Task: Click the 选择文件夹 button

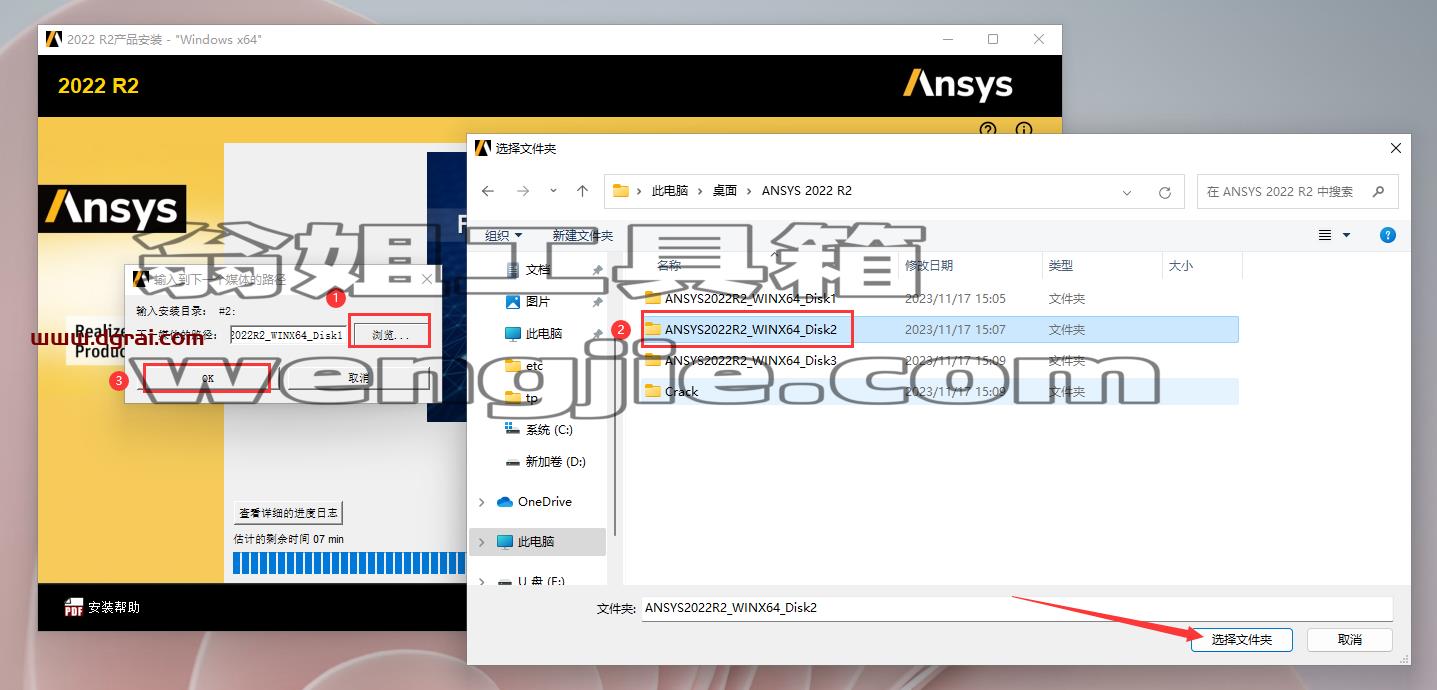Action: click(1241, 639)
